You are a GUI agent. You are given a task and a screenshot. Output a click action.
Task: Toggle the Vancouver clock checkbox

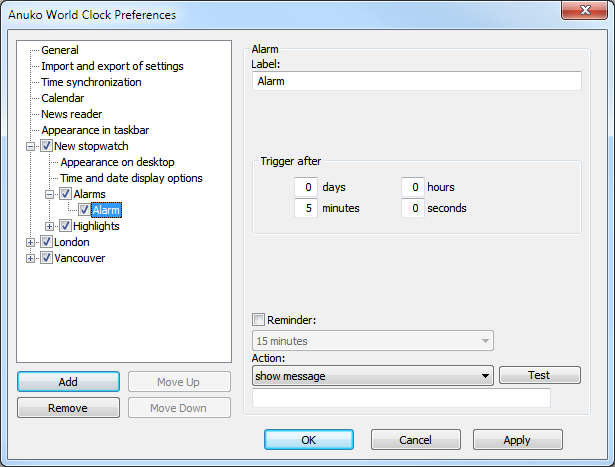(x=46, y=258)
